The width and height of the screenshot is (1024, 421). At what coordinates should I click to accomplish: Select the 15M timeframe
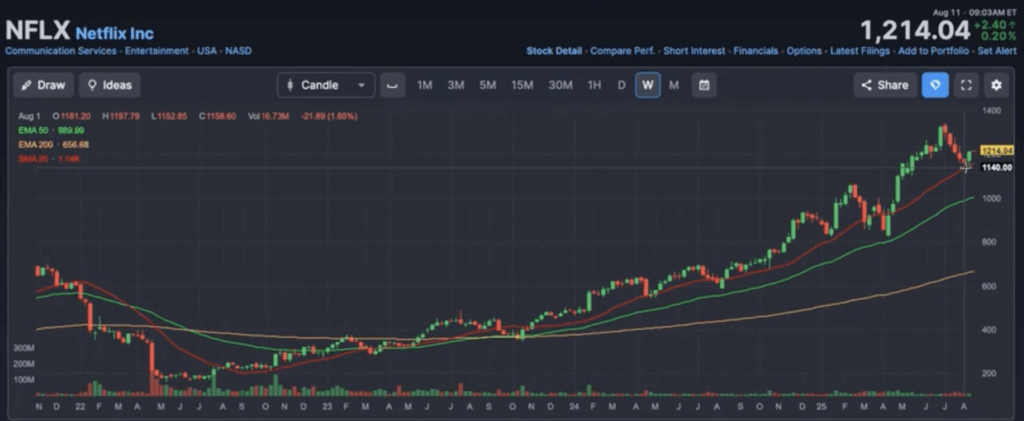click(x=522, y=85)
